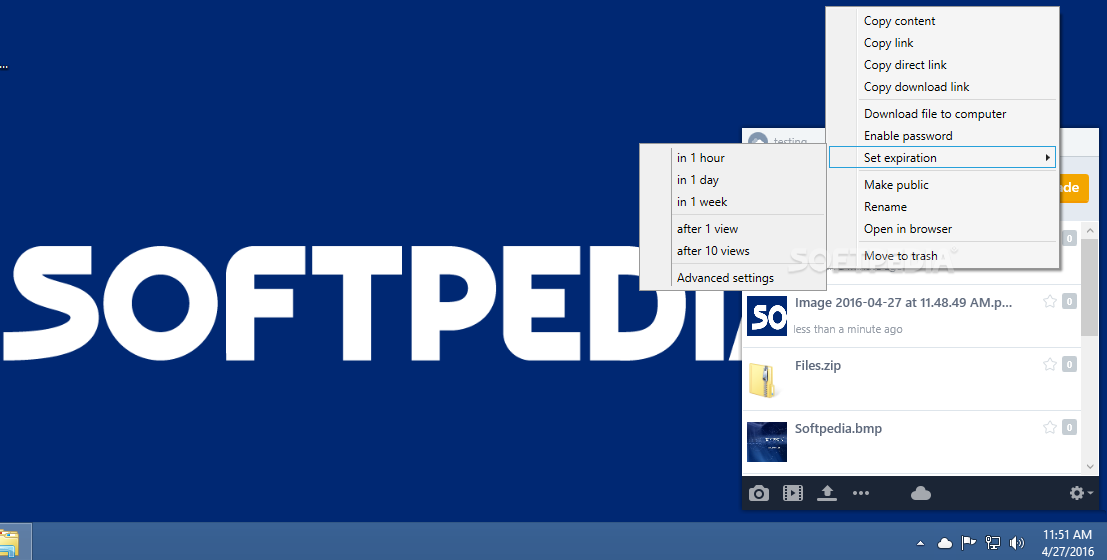Click the Softpedia.bmp file name

838,429
